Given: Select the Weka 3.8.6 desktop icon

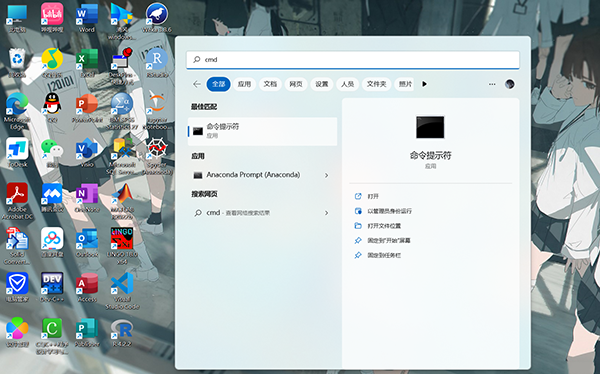Looking at the screenshot, I should [157, 17].
